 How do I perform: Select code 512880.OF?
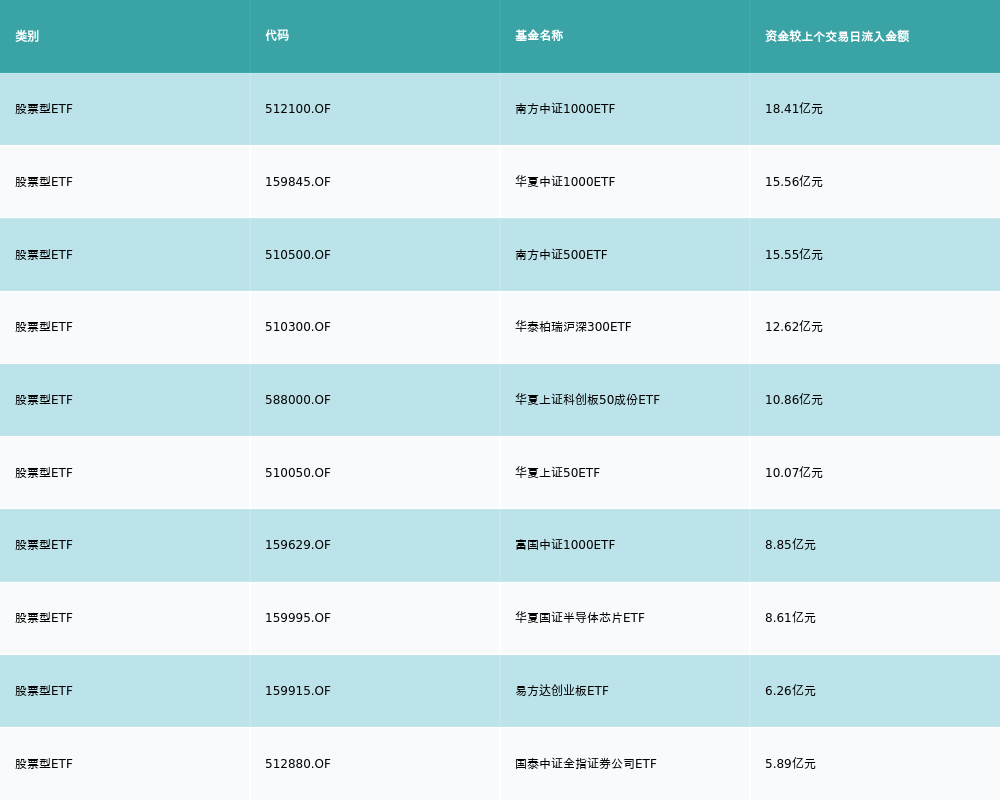pos(298,764)
